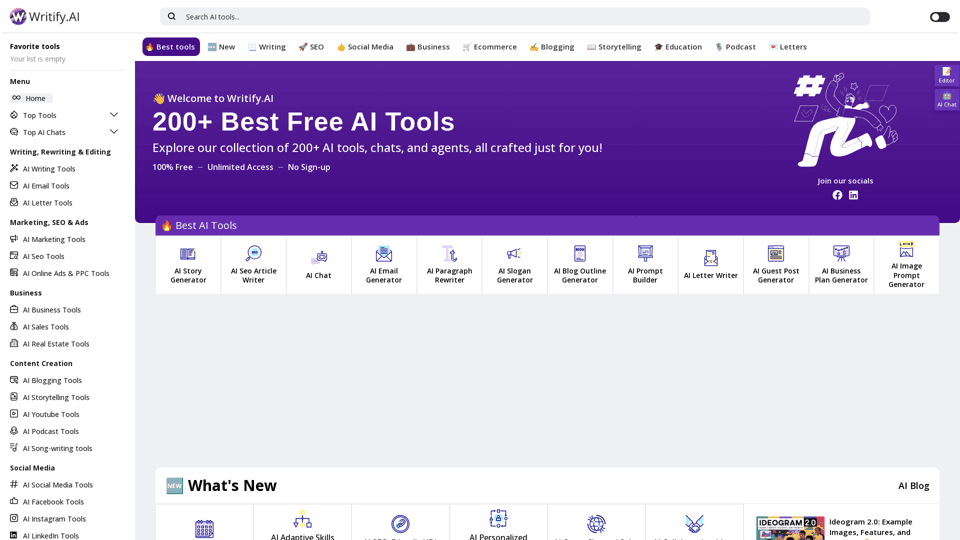
Task: Toggle the dark mode switch
Action: tap(939, 17)
